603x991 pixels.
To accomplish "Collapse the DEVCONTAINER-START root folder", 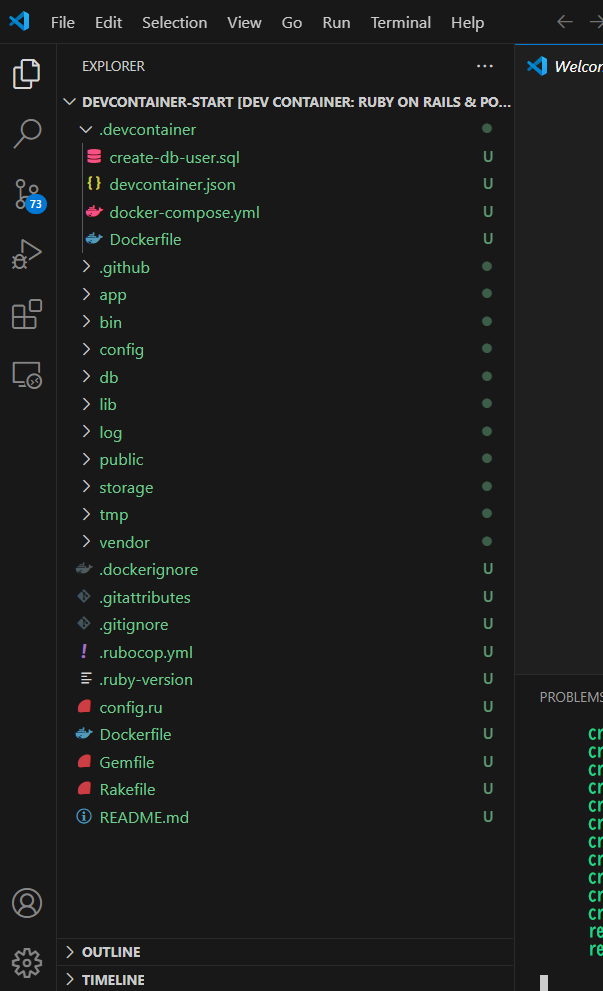I will tap(70, 102).
